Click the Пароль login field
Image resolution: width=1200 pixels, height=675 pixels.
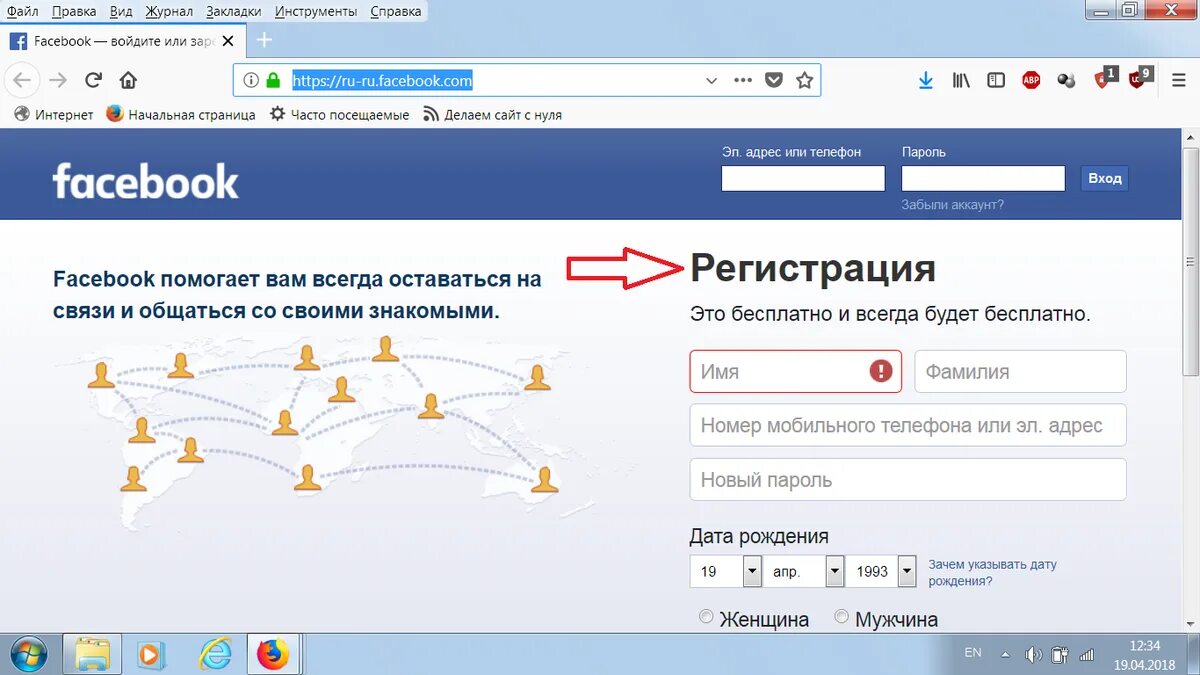coord(983,178)
